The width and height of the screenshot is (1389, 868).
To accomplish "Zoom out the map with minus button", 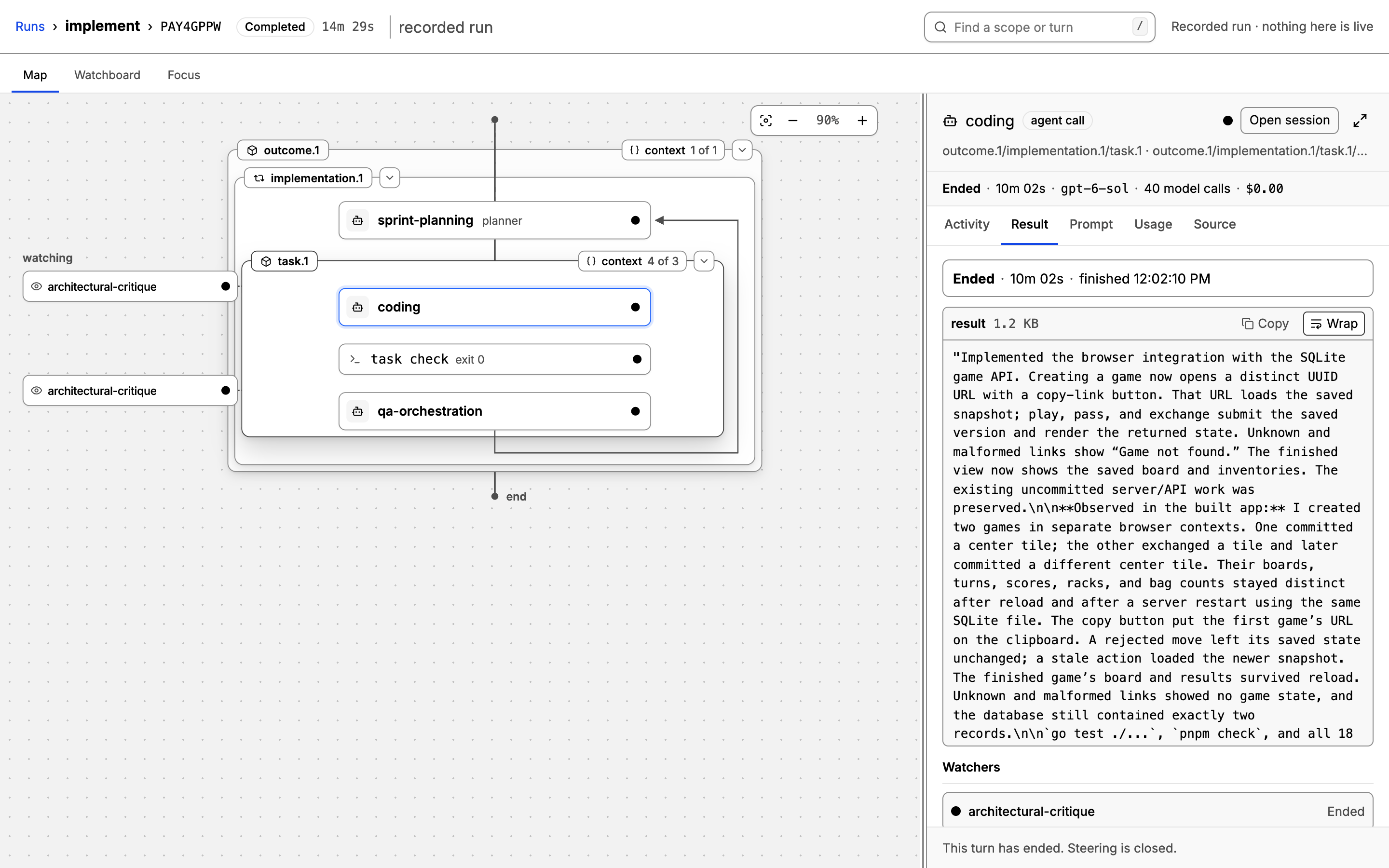I will pos(793,121).
